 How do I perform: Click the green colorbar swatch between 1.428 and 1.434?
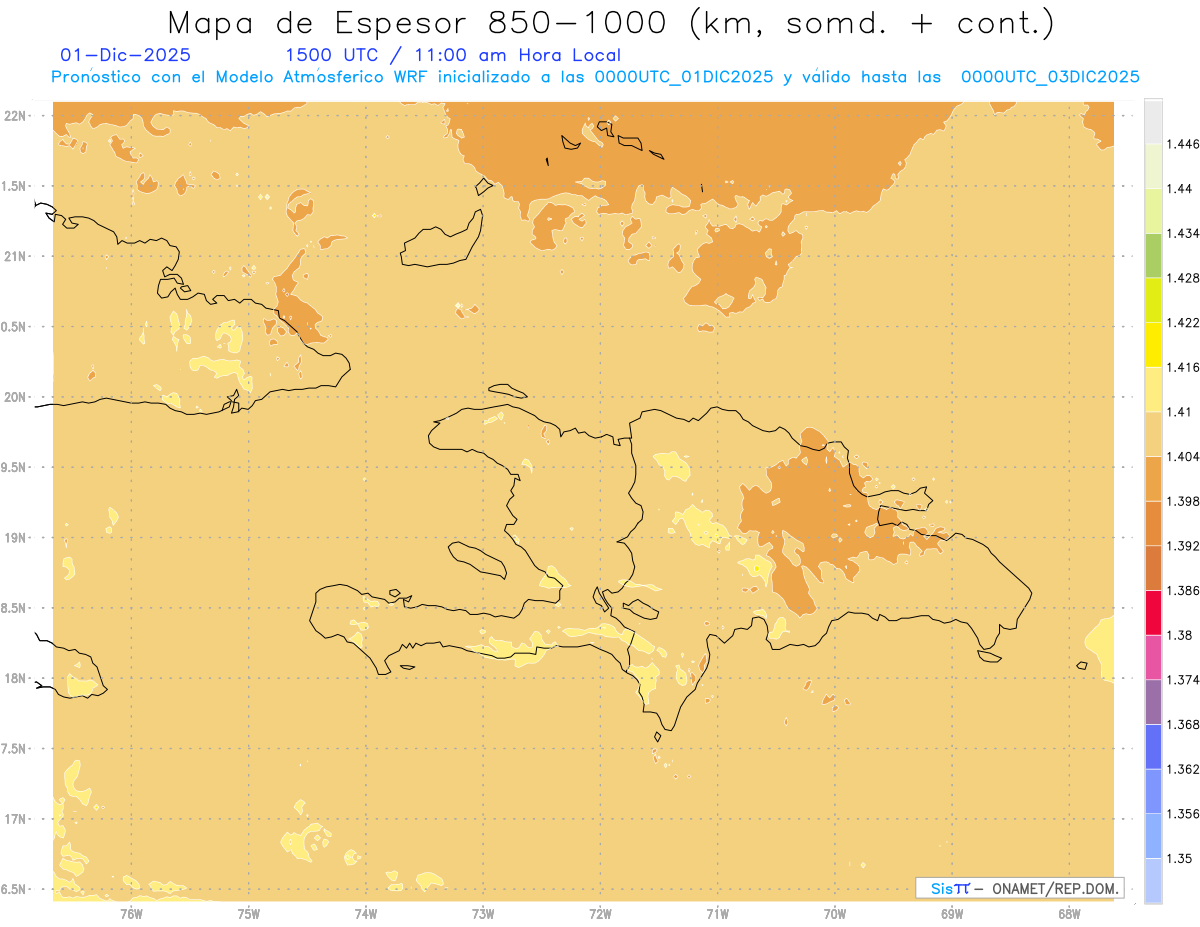click(1153, 255)
